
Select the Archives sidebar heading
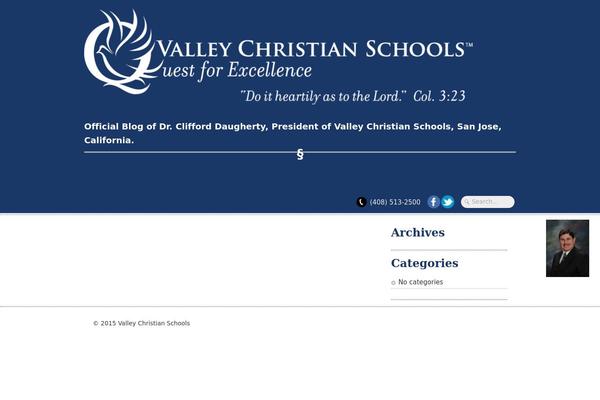[x=417, y=232]
